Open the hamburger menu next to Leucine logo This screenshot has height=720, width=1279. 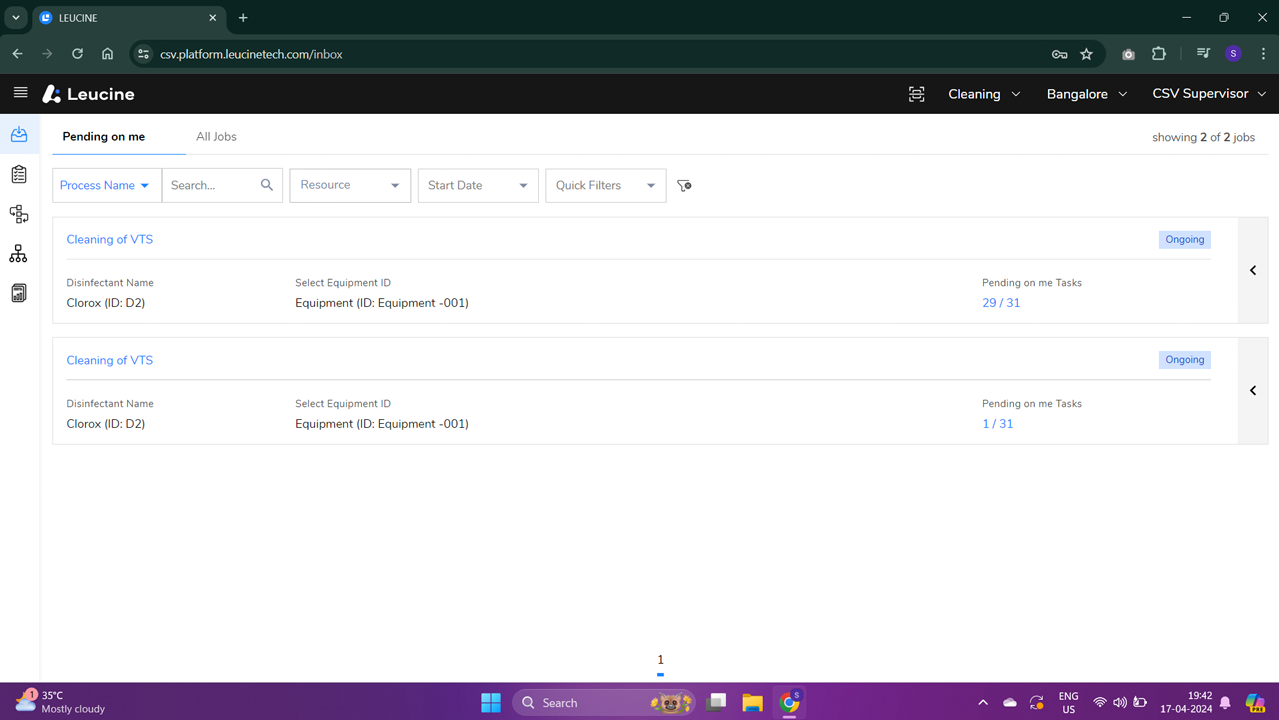point(20,93)
